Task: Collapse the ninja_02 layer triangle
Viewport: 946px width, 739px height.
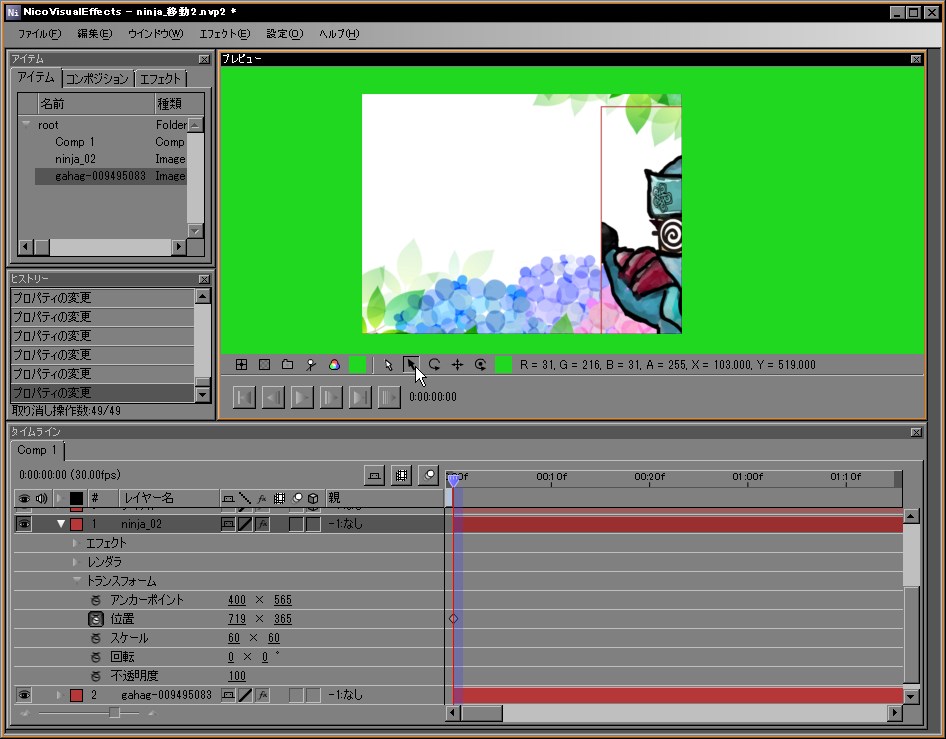Action: pyautogui.click(x=61, y=524)
